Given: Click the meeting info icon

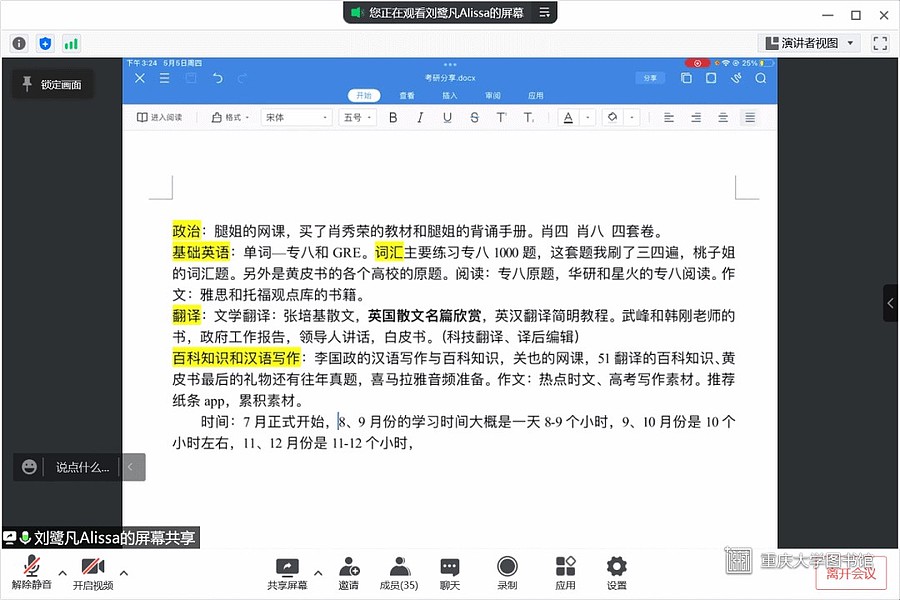Looking at the screenshot, I should pyautogui.click(x=19, y=43).
